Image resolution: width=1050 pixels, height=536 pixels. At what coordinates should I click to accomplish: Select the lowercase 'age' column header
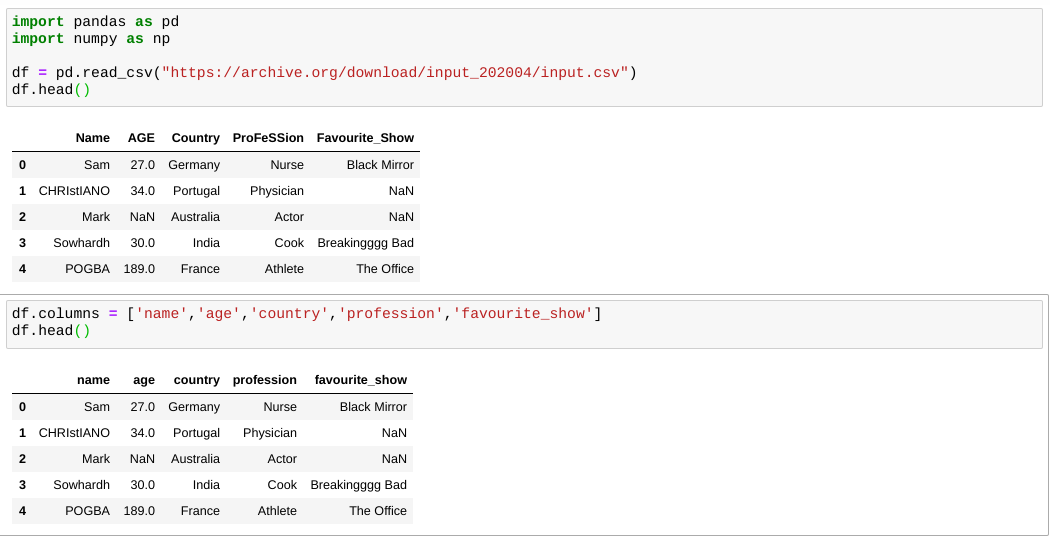click(x=144, y=380)
